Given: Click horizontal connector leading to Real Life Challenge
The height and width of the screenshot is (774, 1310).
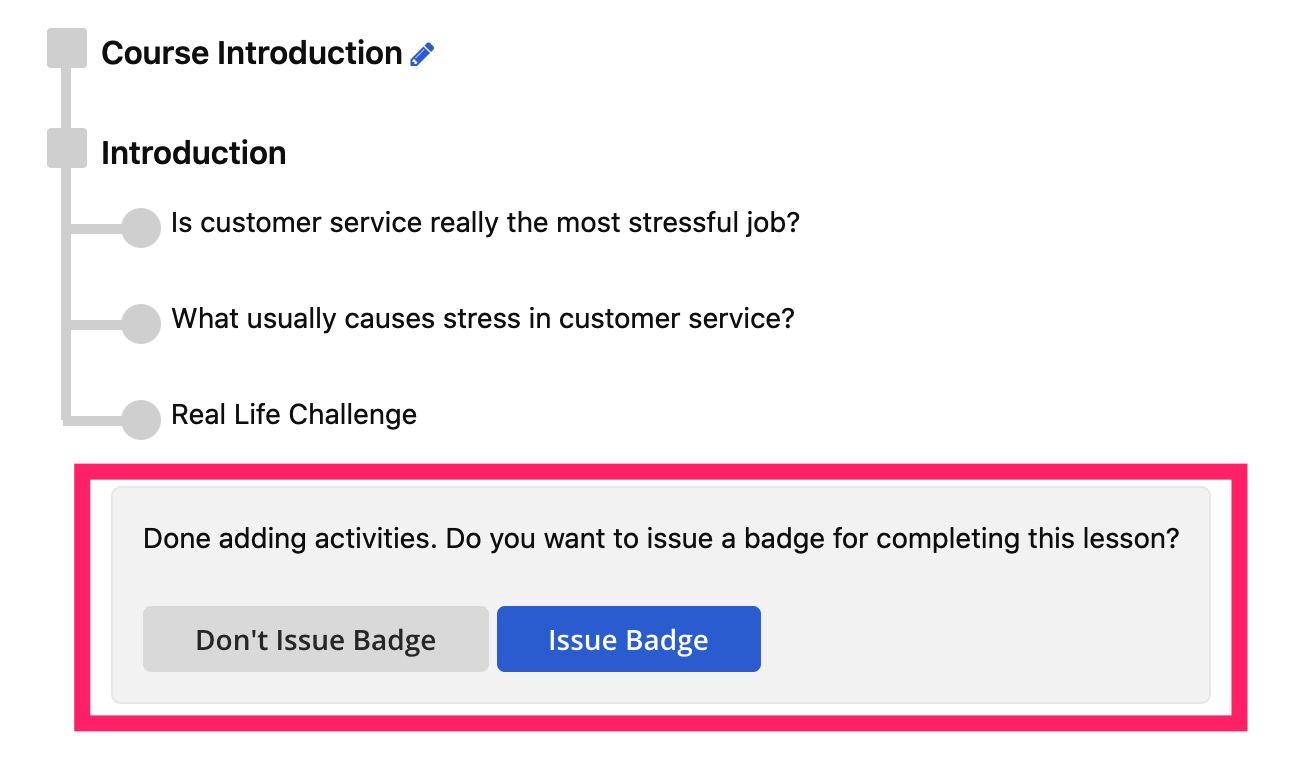Looking at the screenshot, I should pyautogui.click(x=94, y=420).
